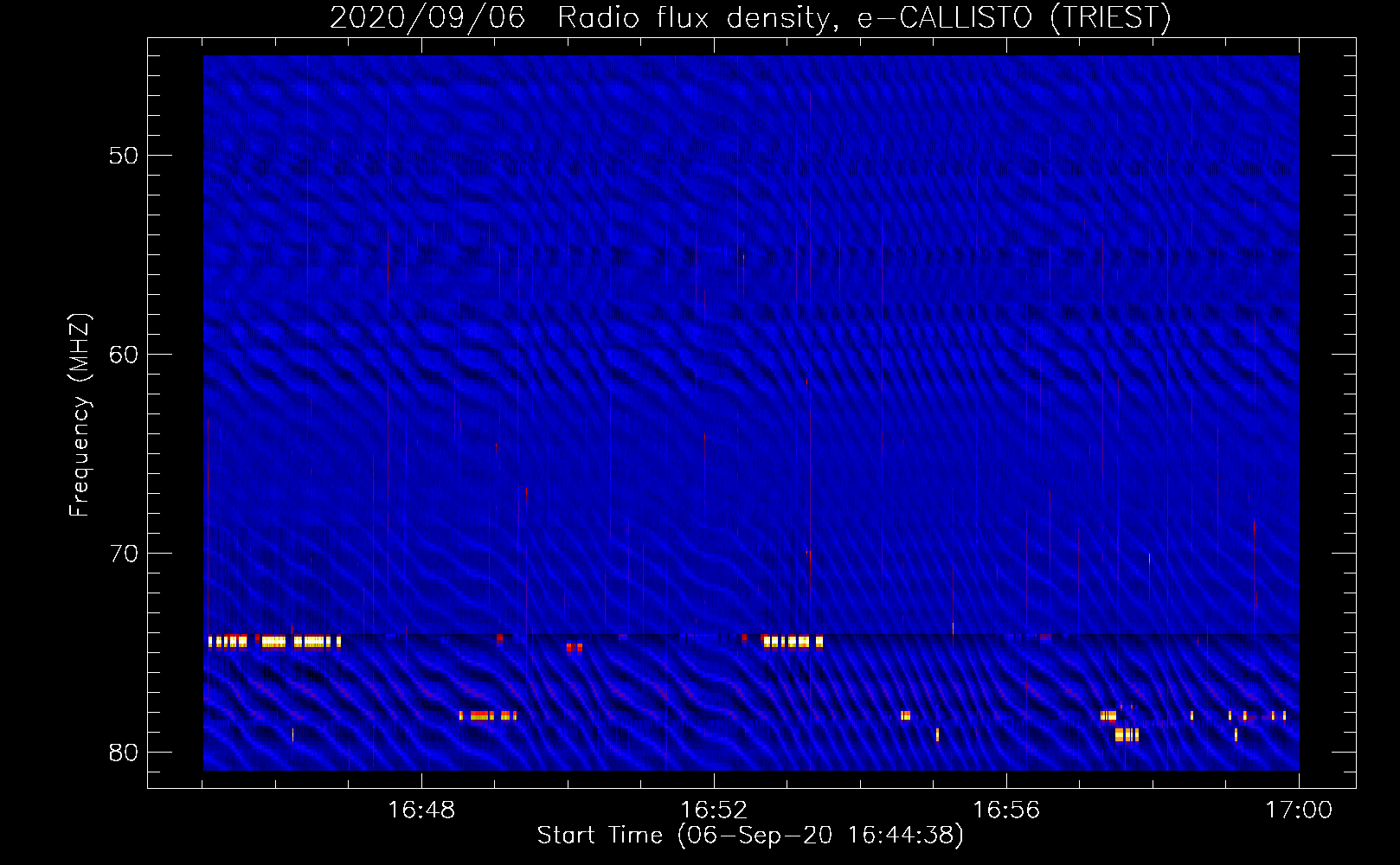Click the 70 frequency tick label
The width and height of the screenshot is (1400, 865).
coord(124,554)
